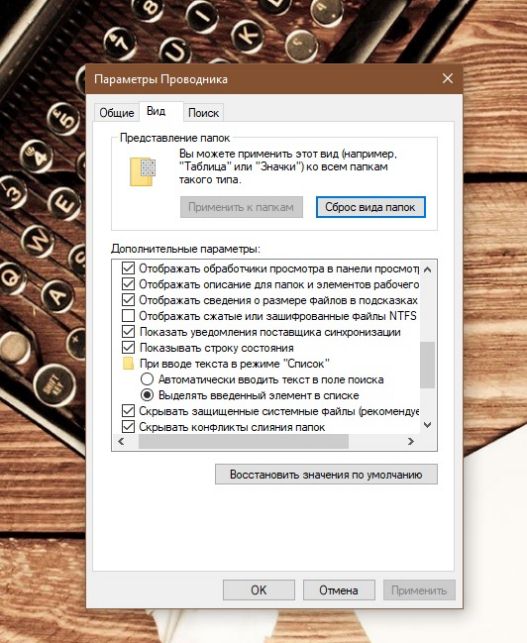
Task: Uncheck Отображать обработчики просмотра checkbox
Action: pos(128,269)
